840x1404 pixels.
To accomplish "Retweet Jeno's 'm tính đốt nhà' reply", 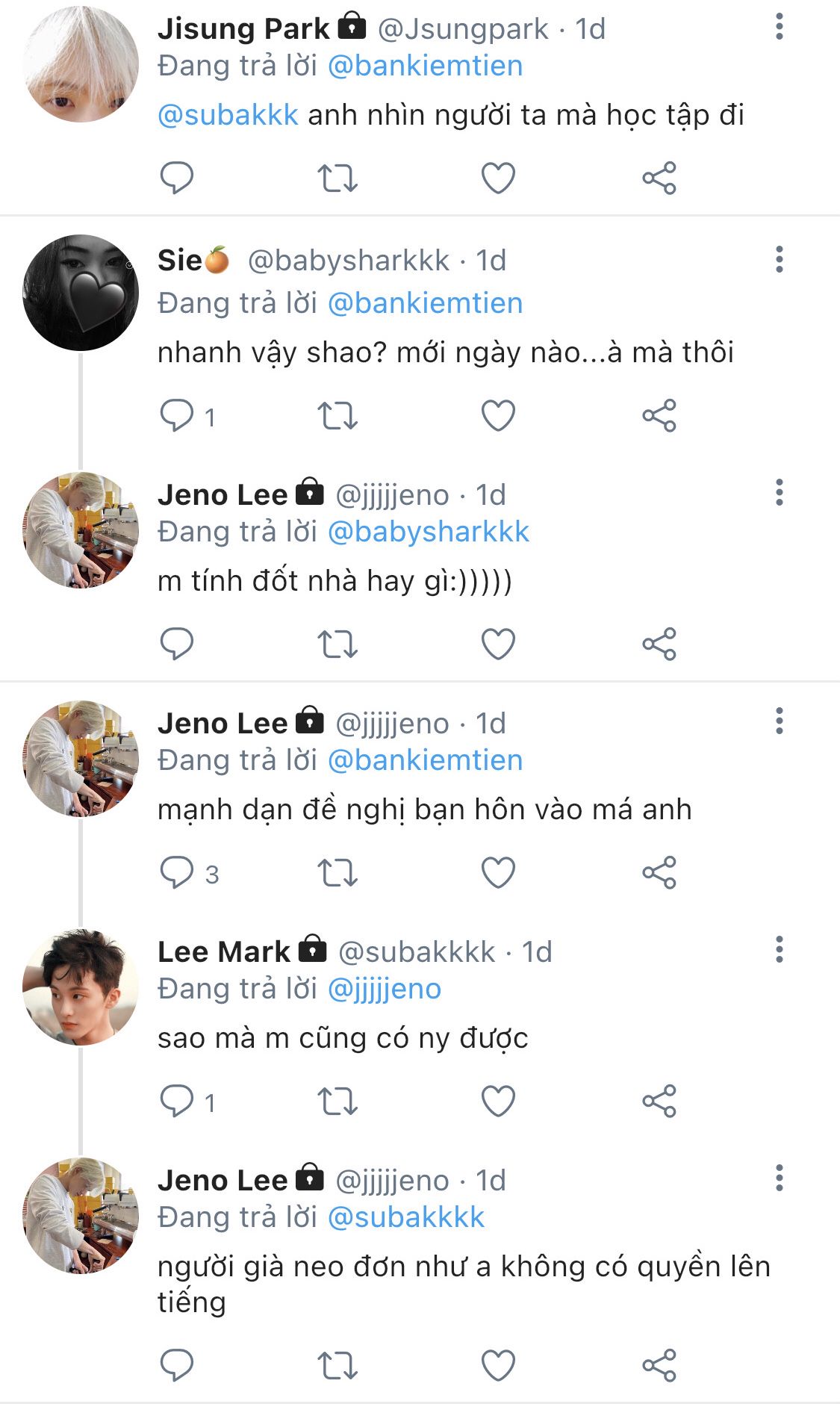I will coord(337,644).
